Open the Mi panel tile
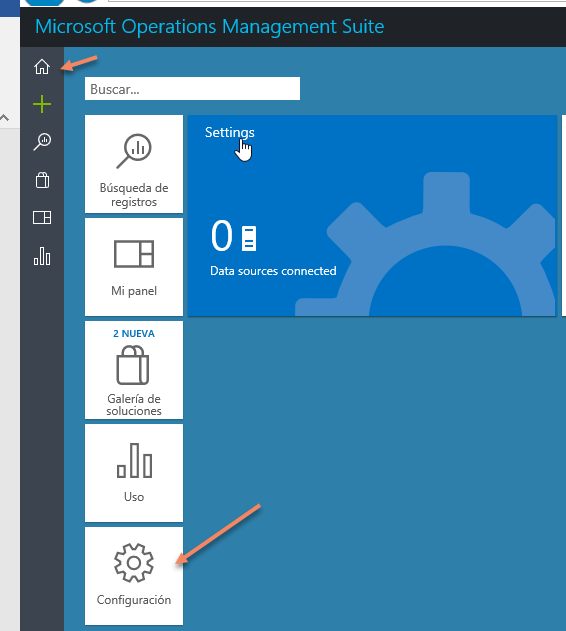Screen dimensions: 566x631 click(x=134, y=267)
